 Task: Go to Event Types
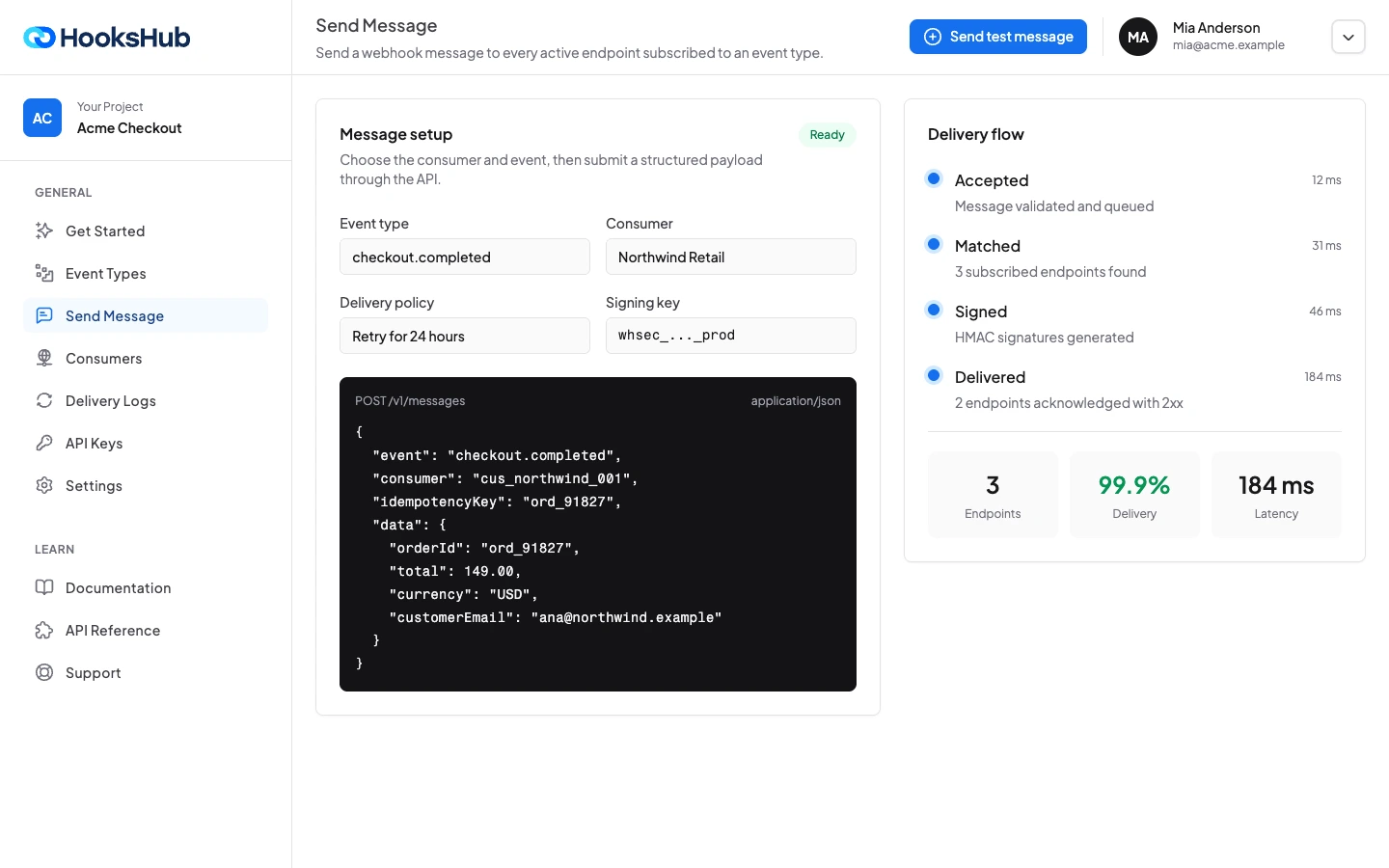[x=146, y=273]
